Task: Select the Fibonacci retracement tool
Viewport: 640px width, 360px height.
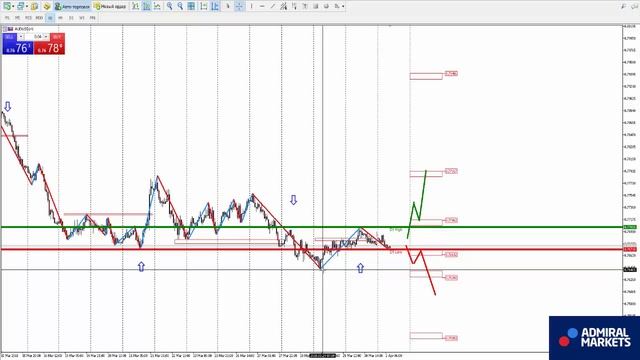Action: 294,6
